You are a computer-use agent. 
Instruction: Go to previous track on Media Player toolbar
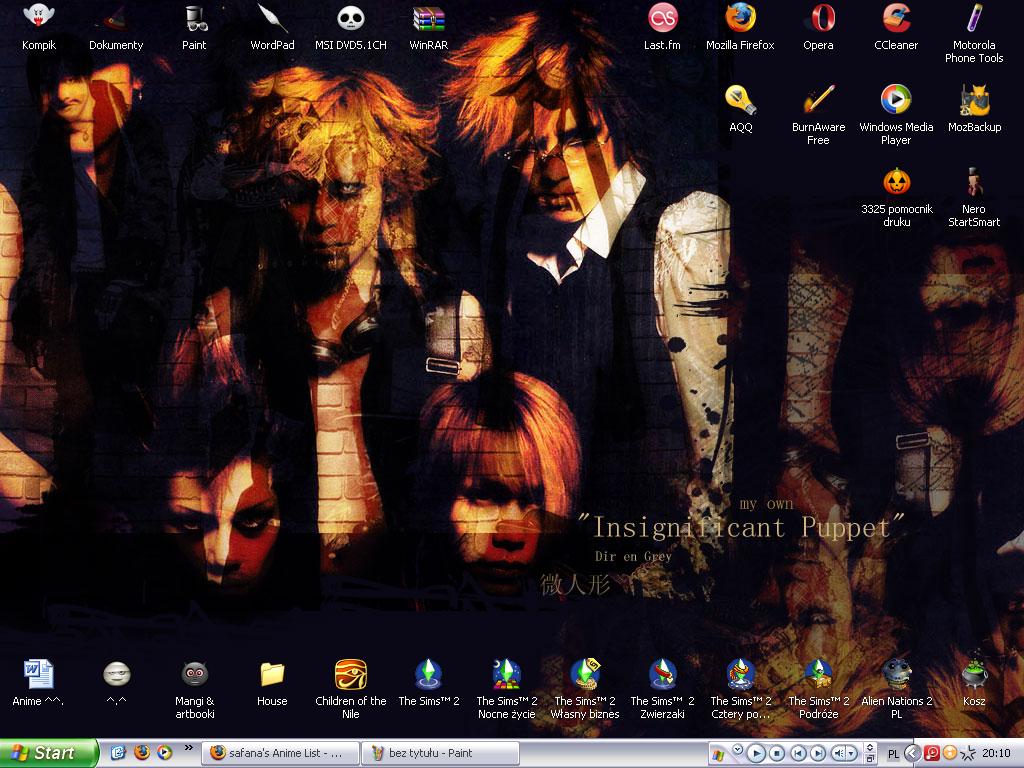click(x=798, y=753)
